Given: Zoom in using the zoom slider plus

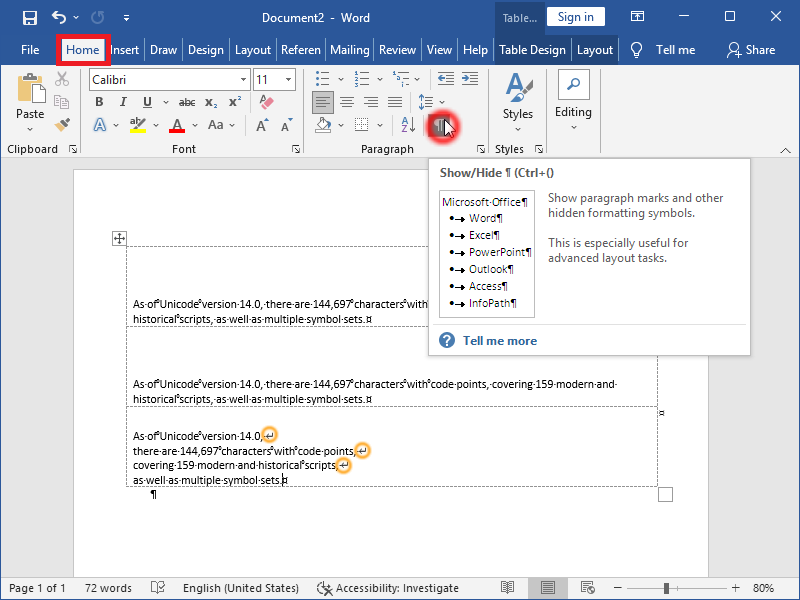Looking at the screenshot, I should pyautogui.click(x=736, y=588).
